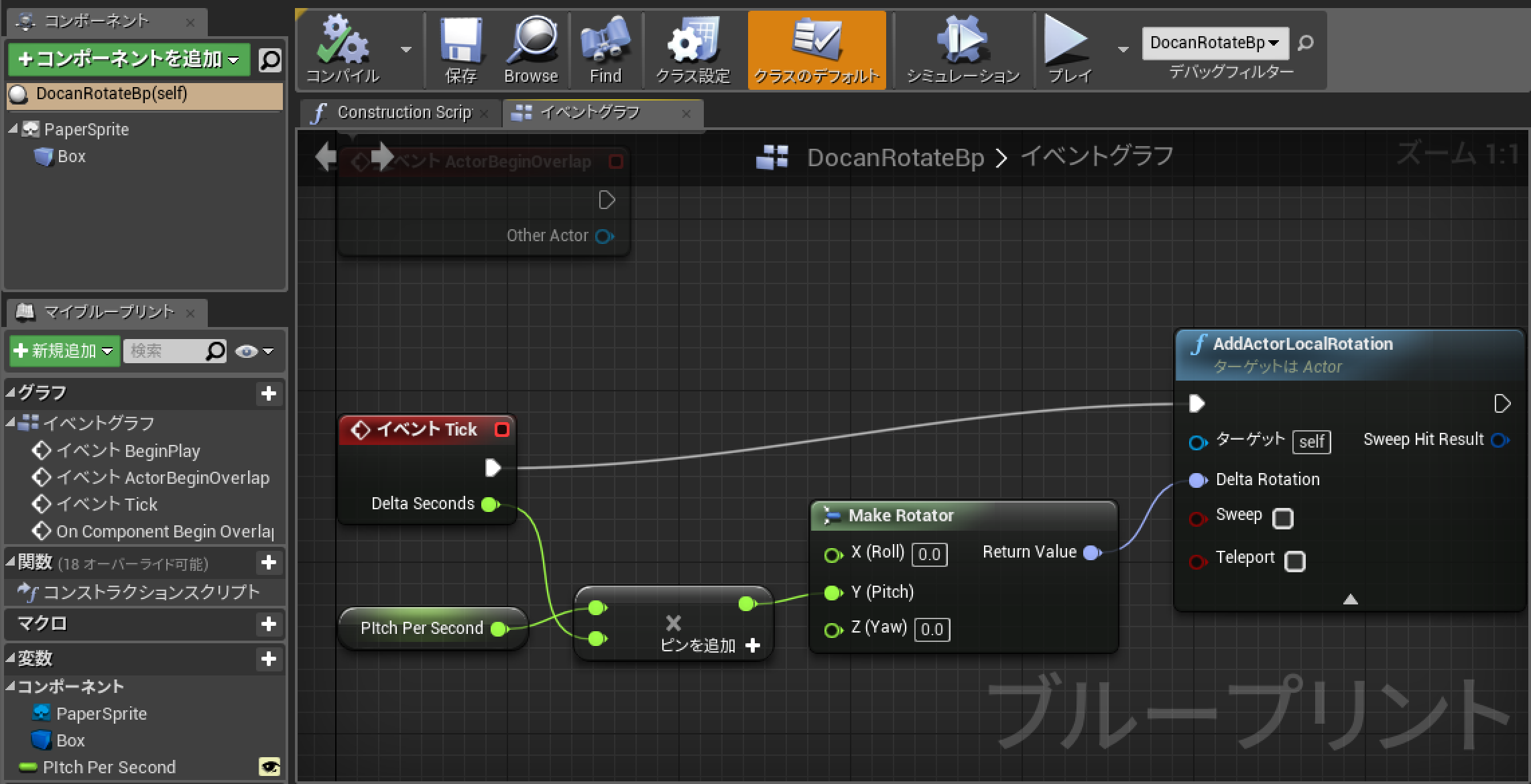The height and width of the screenshot is (784, 1531).
Task: Click the component search magnifier icon
Action: click(269, 60)
